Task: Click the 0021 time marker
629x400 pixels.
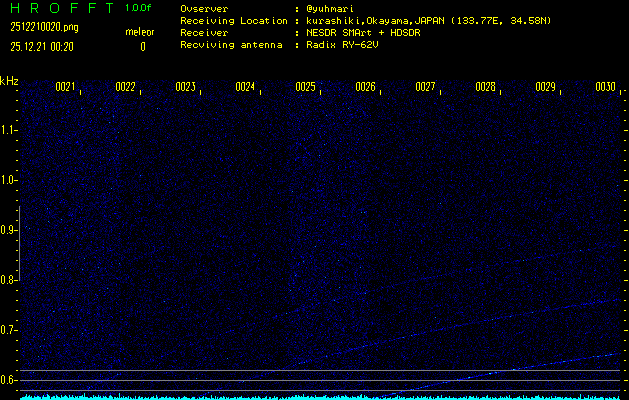Action: coord(65,87)
